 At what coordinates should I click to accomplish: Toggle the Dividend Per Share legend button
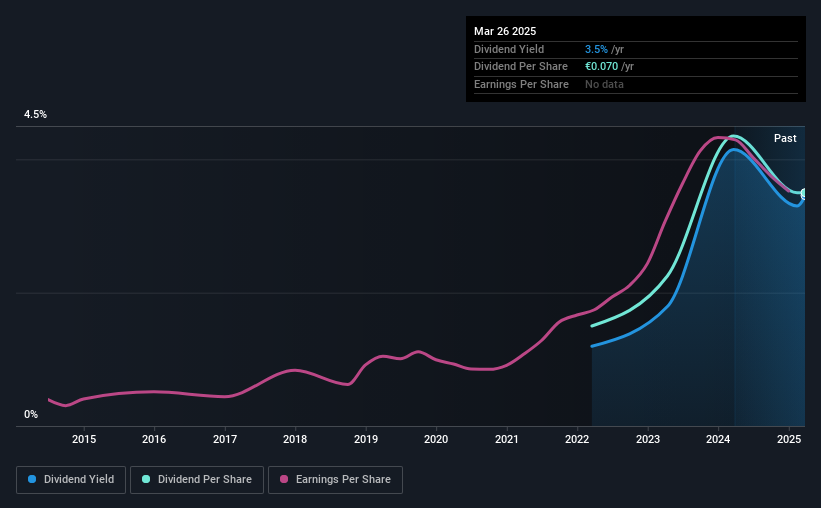197,480
